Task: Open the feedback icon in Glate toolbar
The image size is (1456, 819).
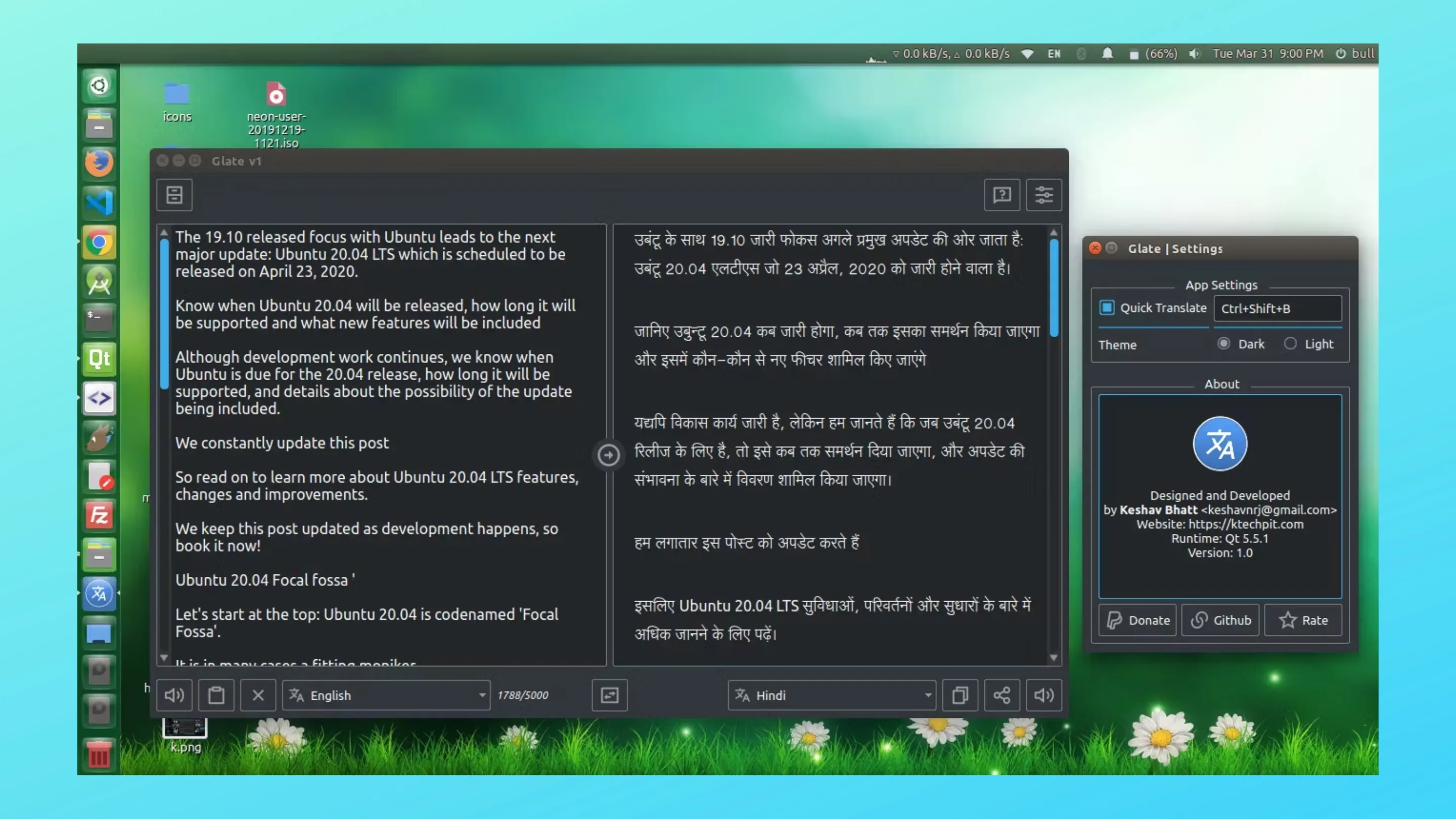Action: pos(1002,195)
